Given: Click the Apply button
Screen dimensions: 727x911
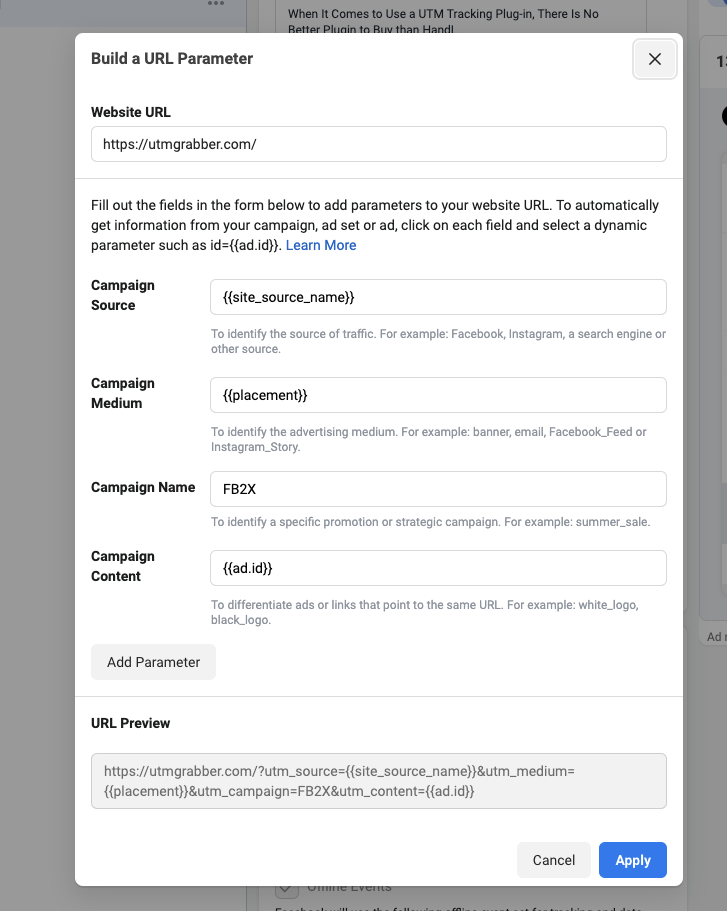Looking at the screenshot, I should tap(632, 860).
